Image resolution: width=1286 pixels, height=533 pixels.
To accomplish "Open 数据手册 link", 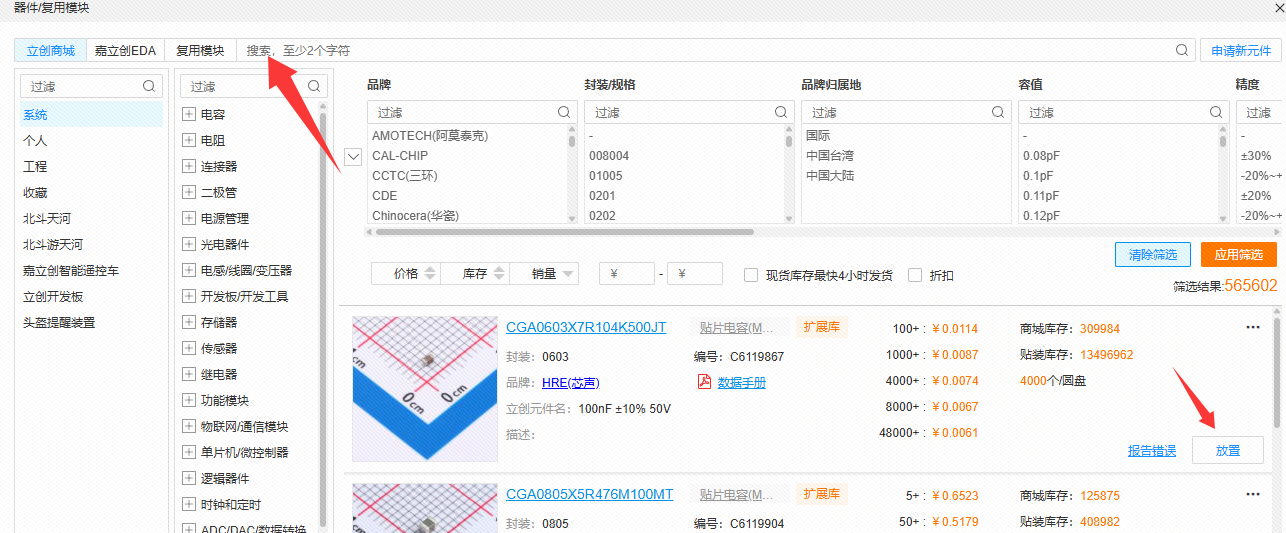I will pyautogui.click(x=742, y=383).
